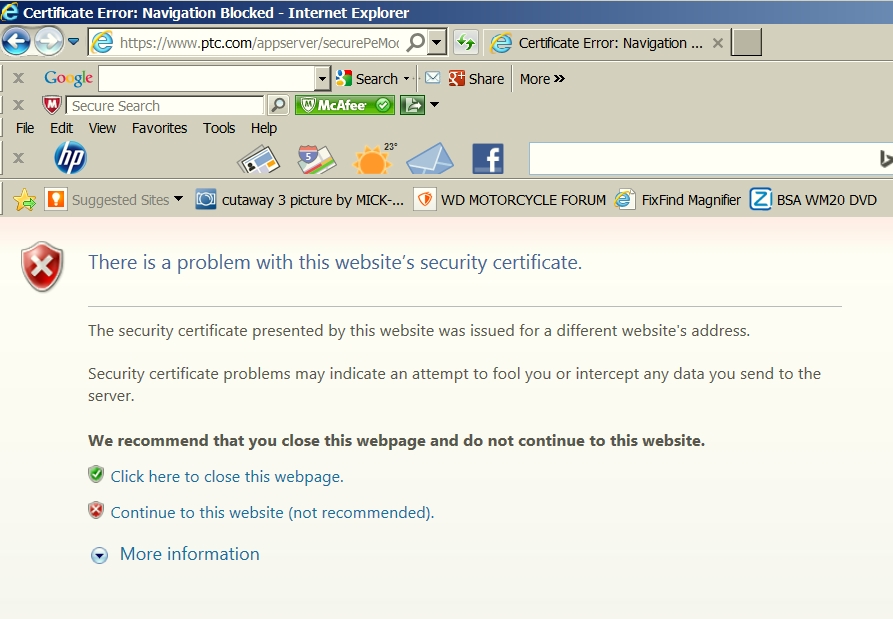Open the Edit menu
Image resolution: width=893 pixels, height=619 pixels.
tap(61, 128)
